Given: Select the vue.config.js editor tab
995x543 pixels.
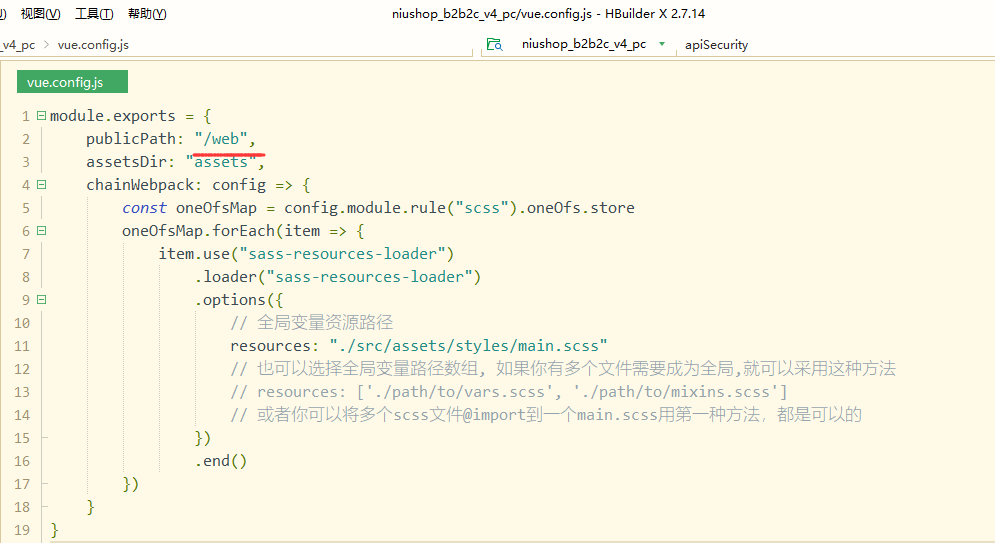Looking at the screenshot, I should (x=72, y=82).
